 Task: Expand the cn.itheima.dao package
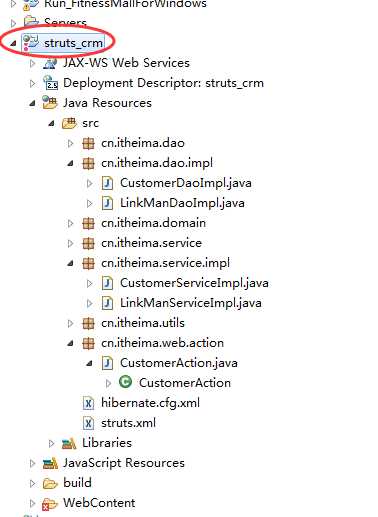70,143
